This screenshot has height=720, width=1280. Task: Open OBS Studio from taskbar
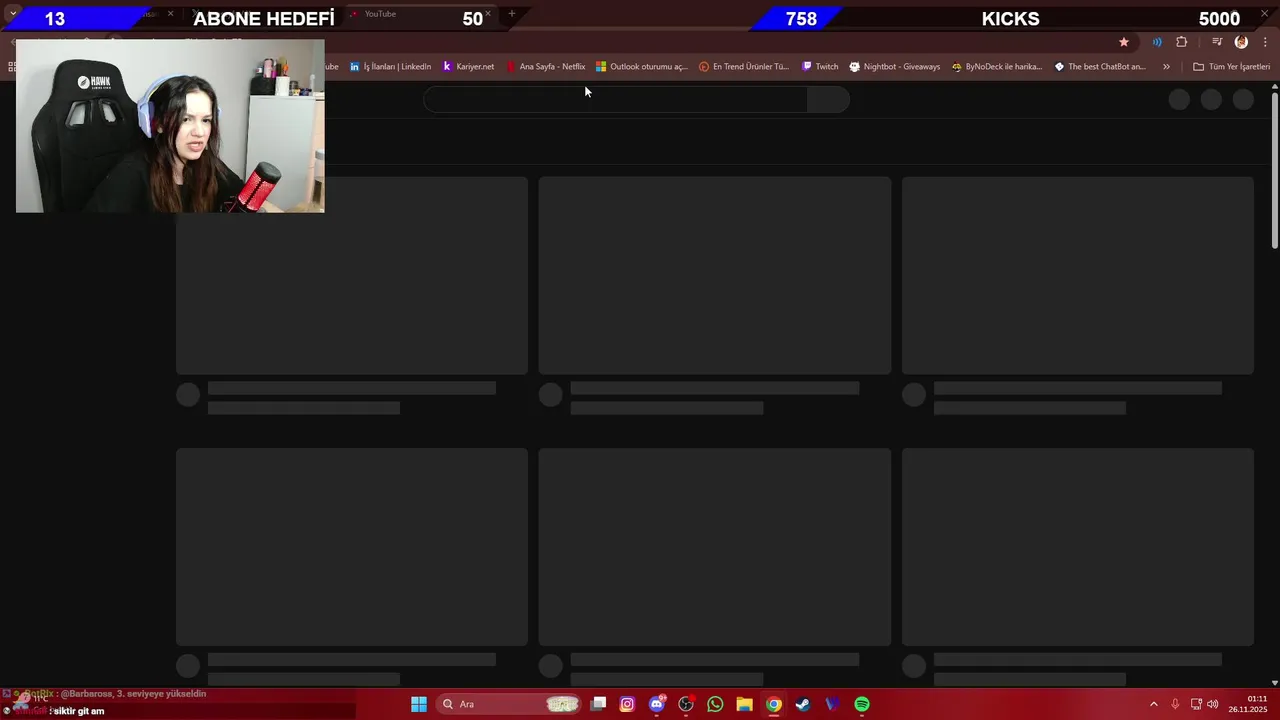click(x=686, y=704)
